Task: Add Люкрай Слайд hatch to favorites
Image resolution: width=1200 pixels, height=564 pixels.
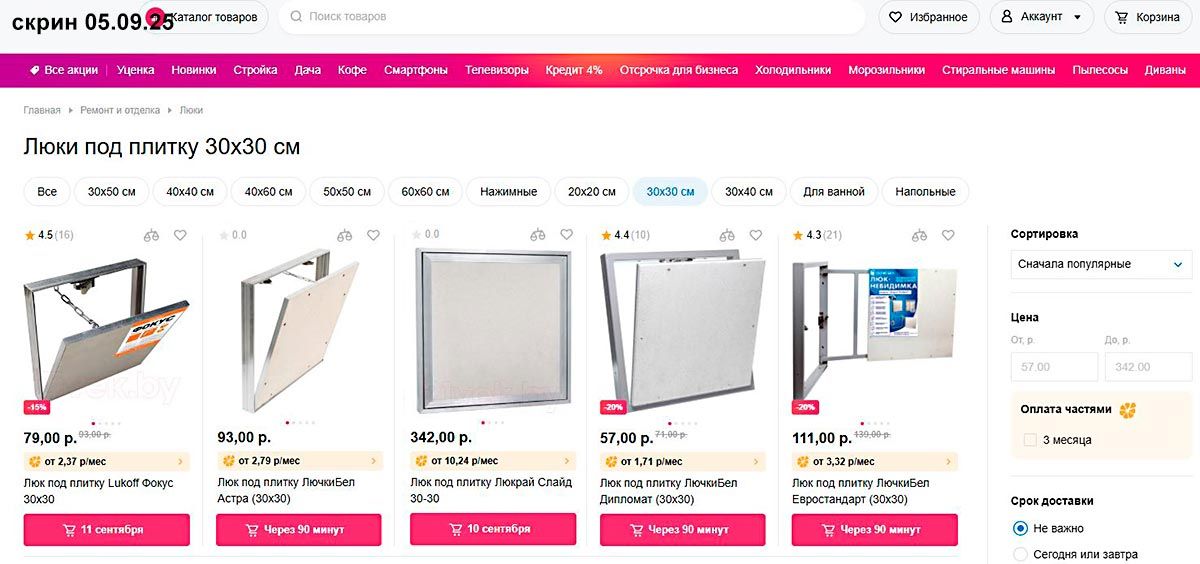Action: 566,235
